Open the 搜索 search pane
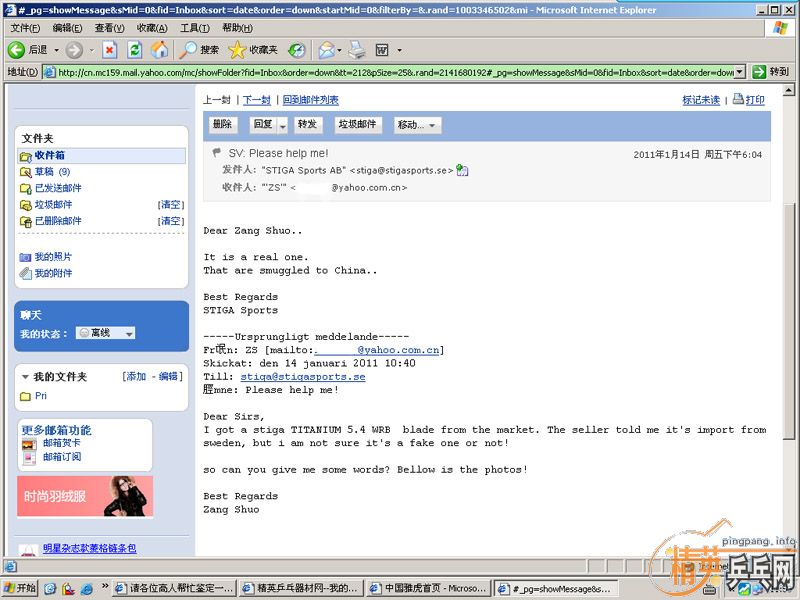800x600 pixels. coord(199,49)
